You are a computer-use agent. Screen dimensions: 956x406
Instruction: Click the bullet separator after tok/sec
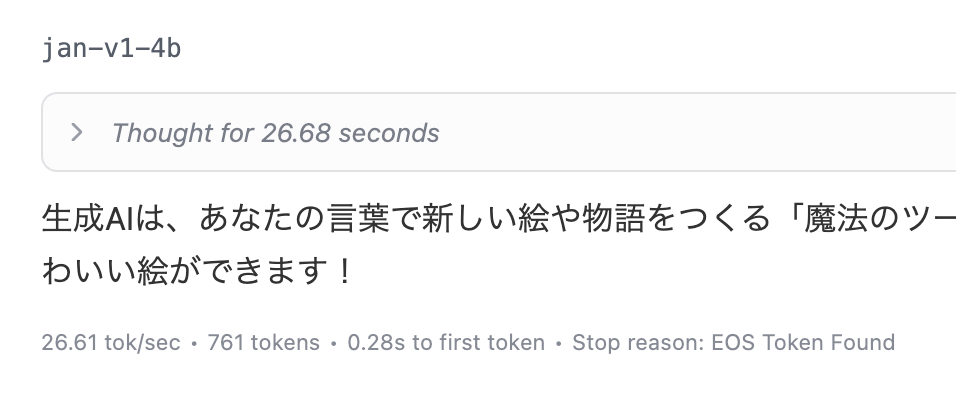point(194,343)
